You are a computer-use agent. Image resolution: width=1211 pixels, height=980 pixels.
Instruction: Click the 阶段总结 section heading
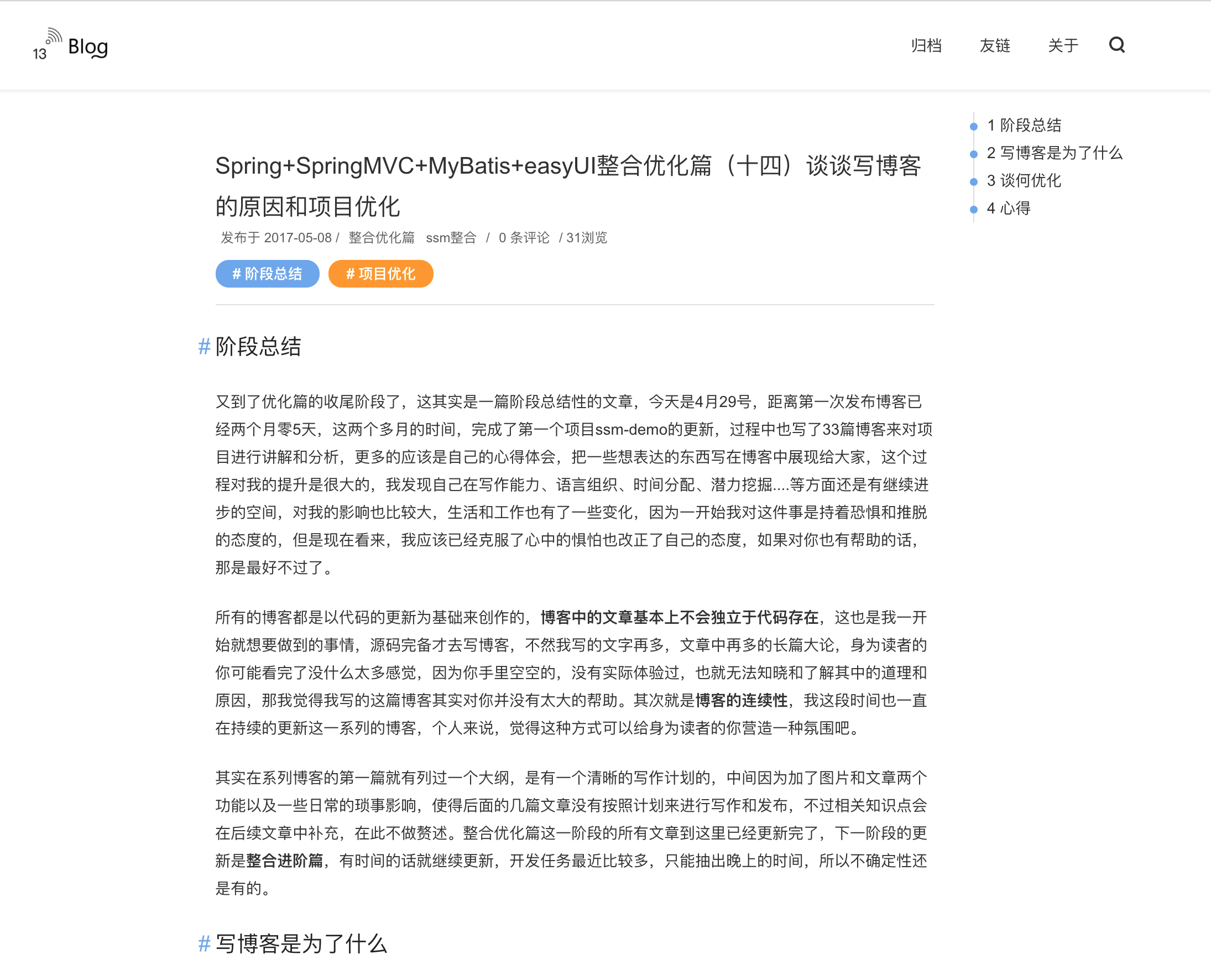[x=258, y=346]
